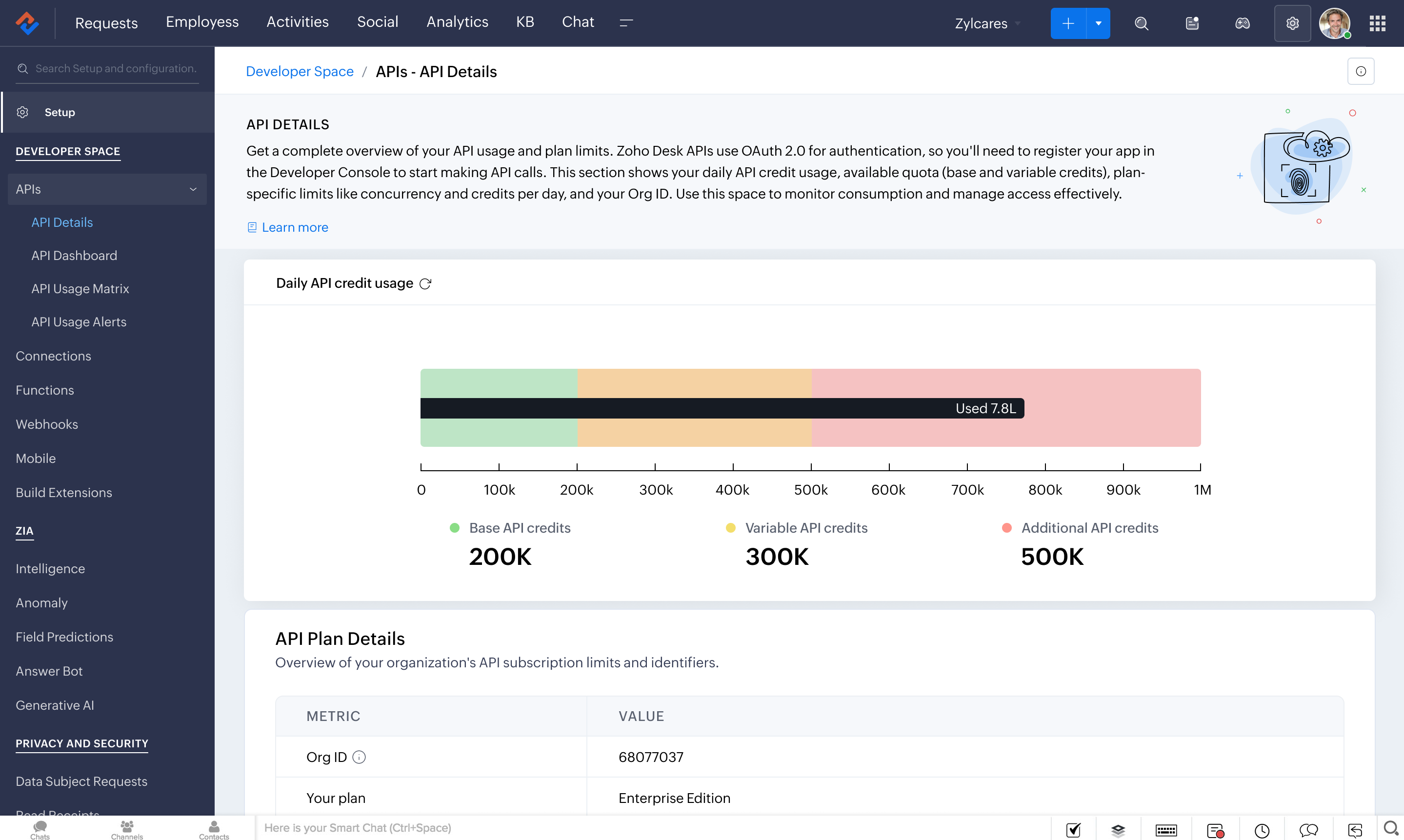Open page info icon beside breadcrumb
Image resolution: width=1404 pixels, height=840 pixels.
[1361, 71]
